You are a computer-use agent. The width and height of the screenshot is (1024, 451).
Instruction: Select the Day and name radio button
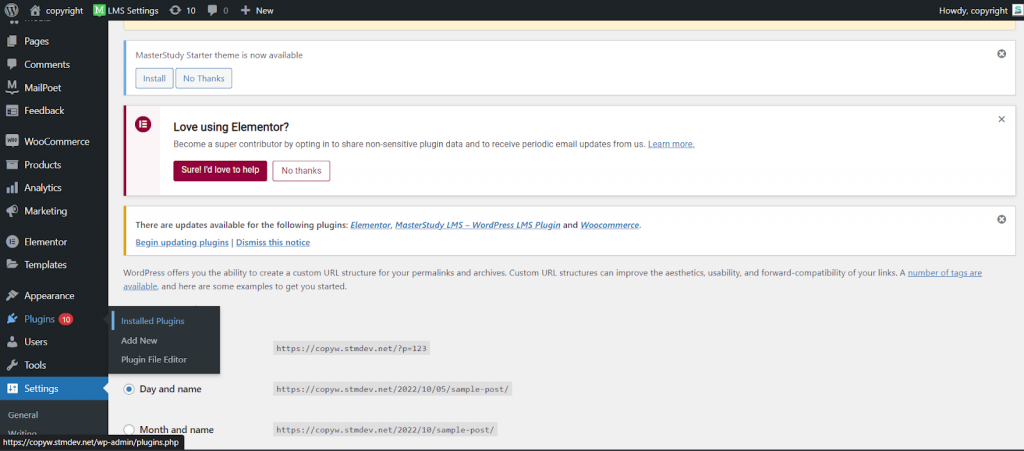(x=129, y=388)
